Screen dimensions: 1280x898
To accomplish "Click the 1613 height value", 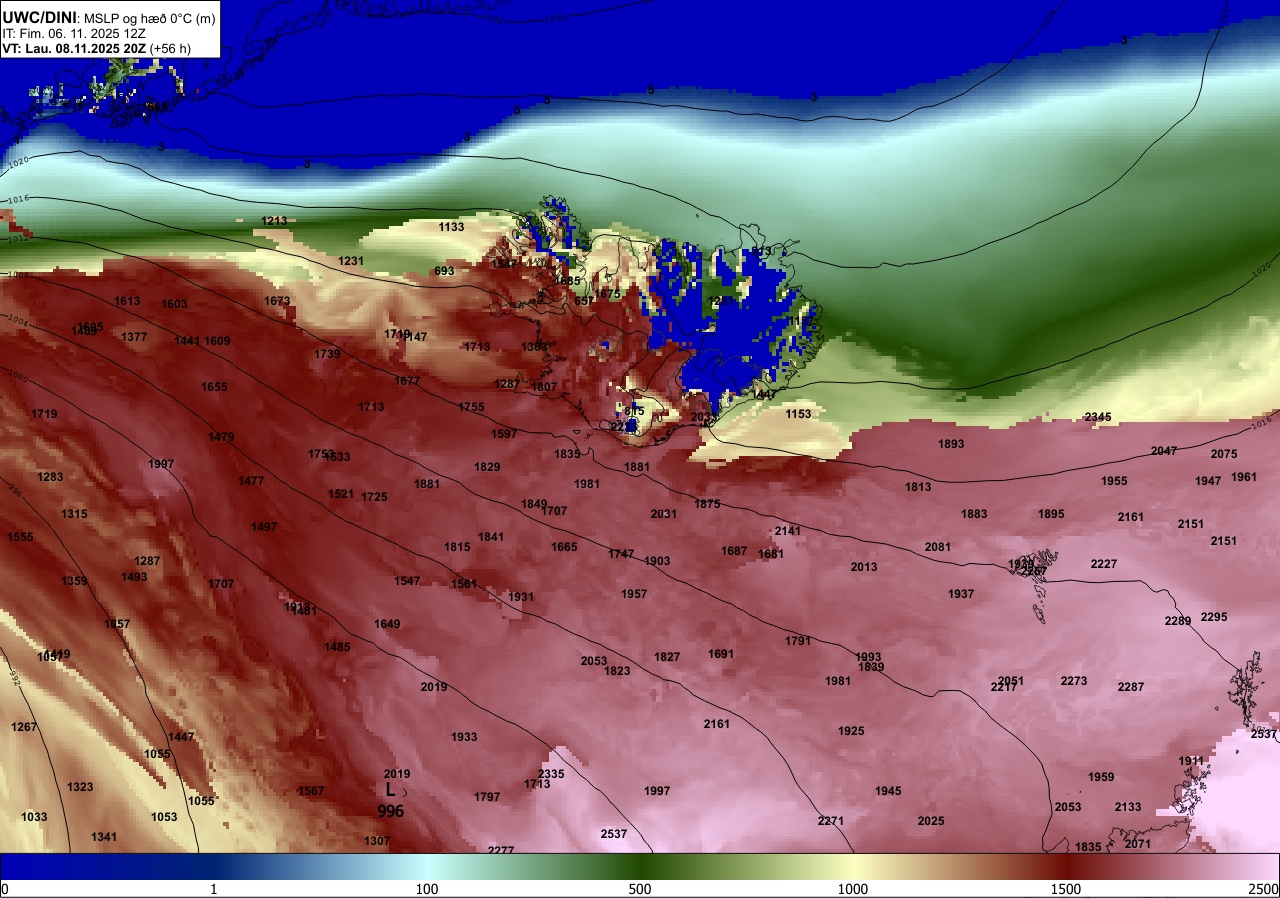I will click(x=127, y=301).
